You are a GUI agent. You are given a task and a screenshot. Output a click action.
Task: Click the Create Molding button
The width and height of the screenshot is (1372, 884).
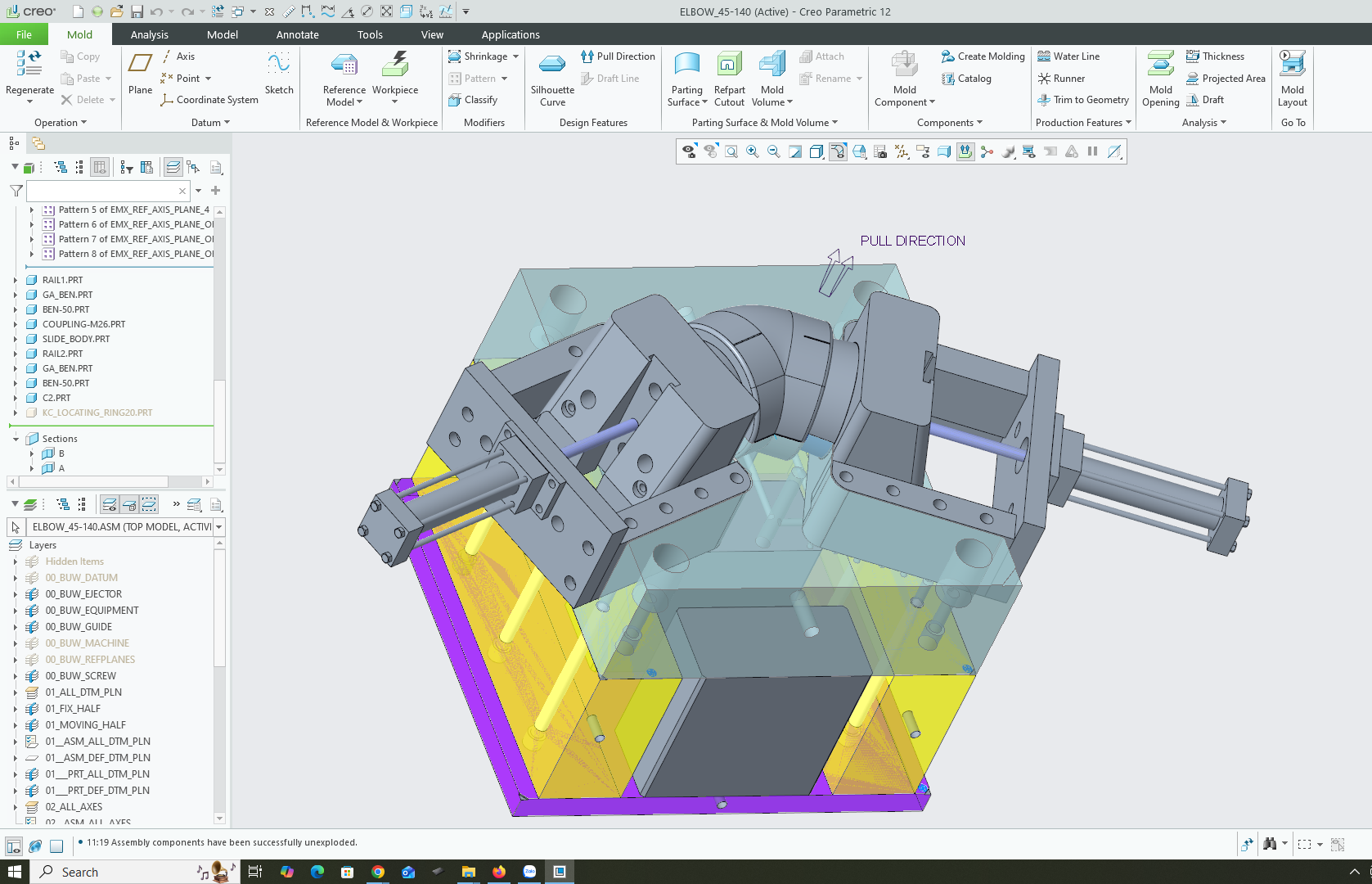tap(983, 56)
